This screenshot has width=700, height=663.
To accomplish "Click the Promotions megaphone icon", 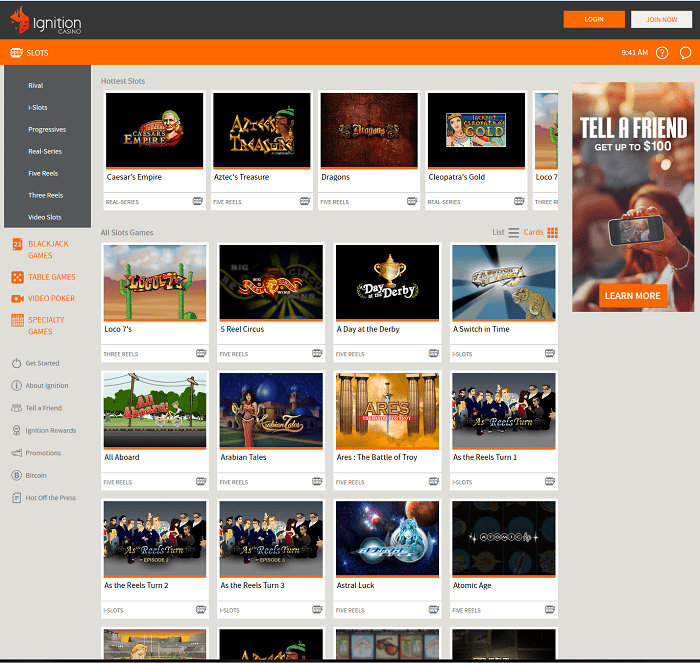I will click(17, 453).
